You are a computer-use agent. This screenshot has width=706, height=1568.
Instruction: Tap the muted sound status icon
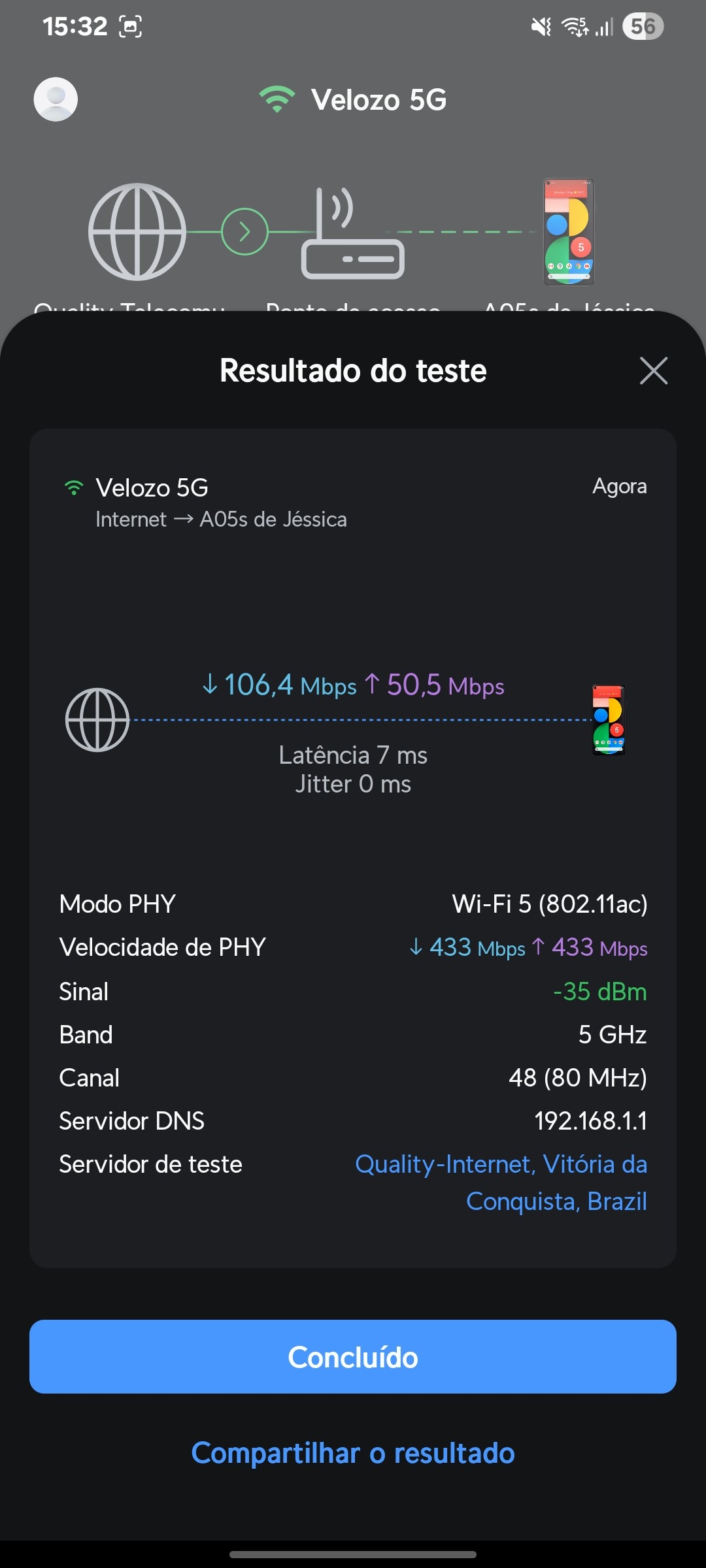541,27
